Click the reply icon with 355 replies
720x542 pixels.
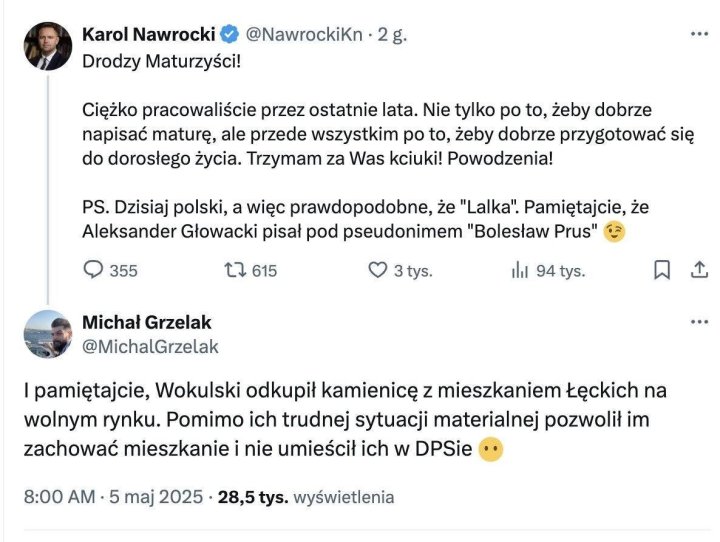click(x=93, y=270)
